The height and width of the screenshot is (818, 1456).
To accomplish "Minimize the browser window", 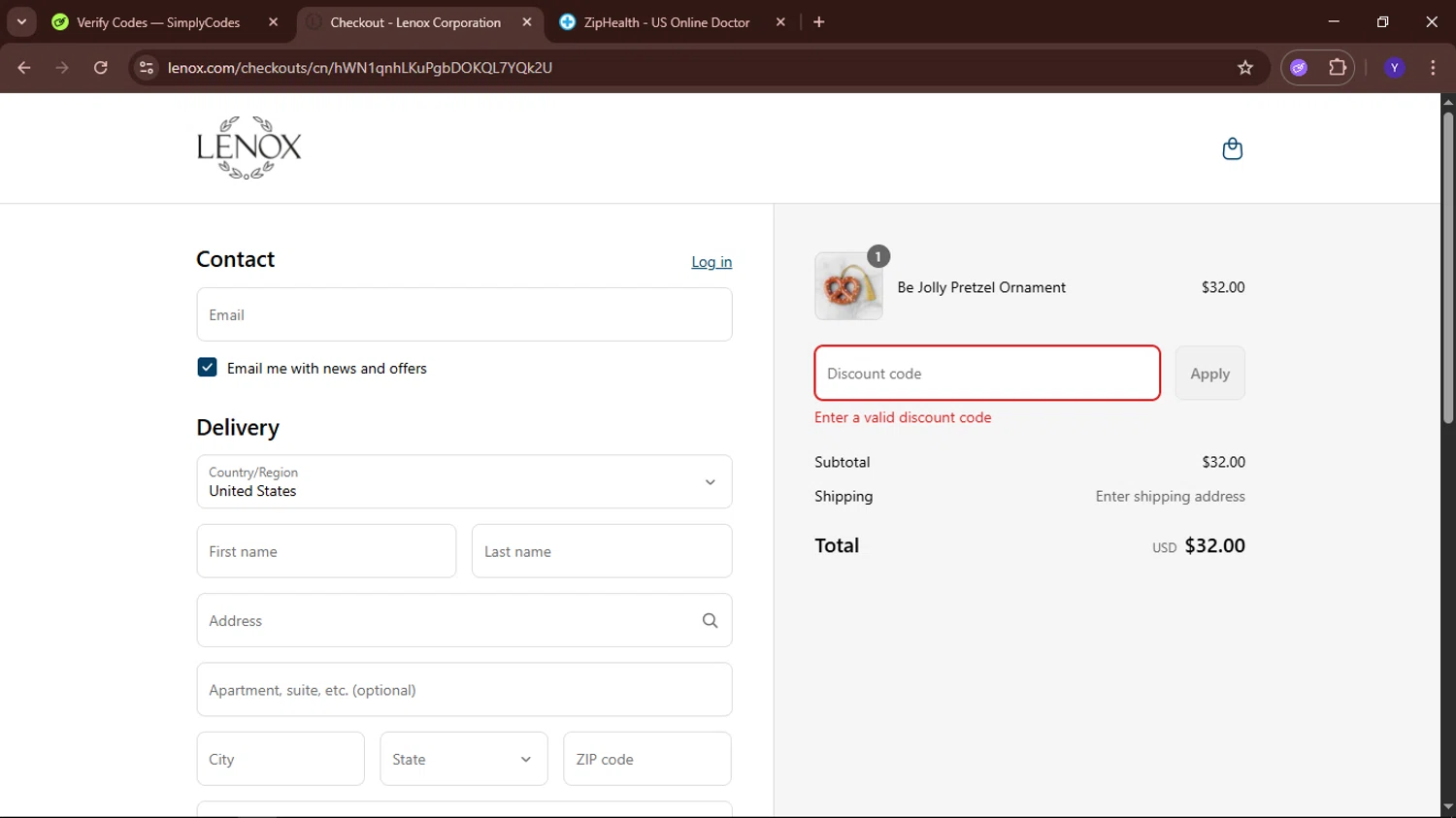I will click(1334, 21).
